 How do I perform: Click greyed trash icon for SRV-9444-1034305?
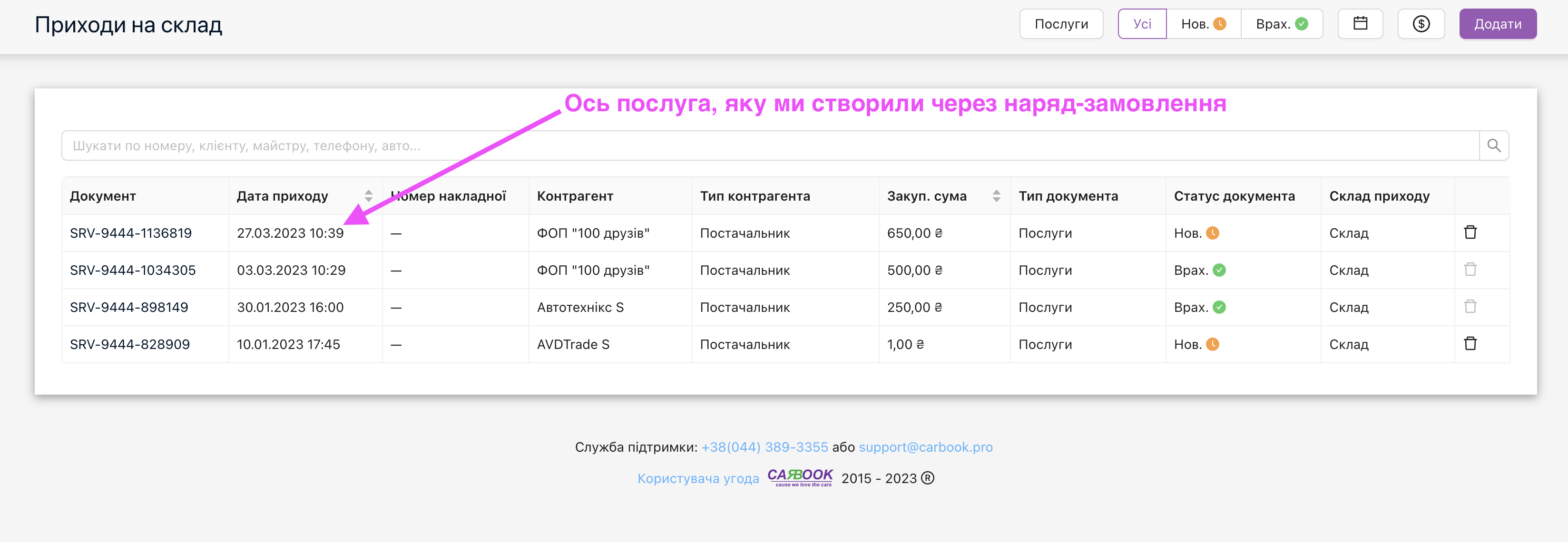tap(1470, 270)
